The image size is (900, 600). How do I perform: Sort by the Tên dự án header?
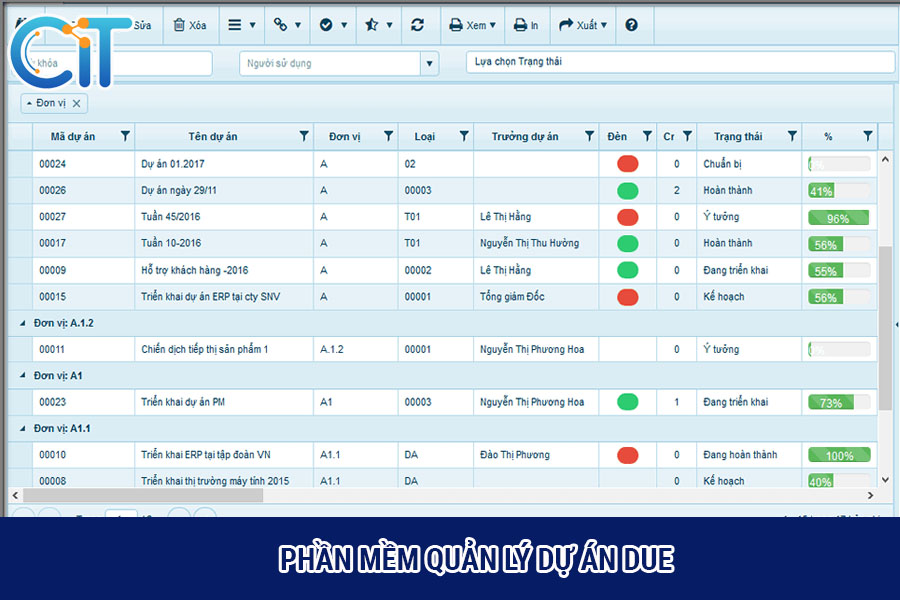pos(212,137)
